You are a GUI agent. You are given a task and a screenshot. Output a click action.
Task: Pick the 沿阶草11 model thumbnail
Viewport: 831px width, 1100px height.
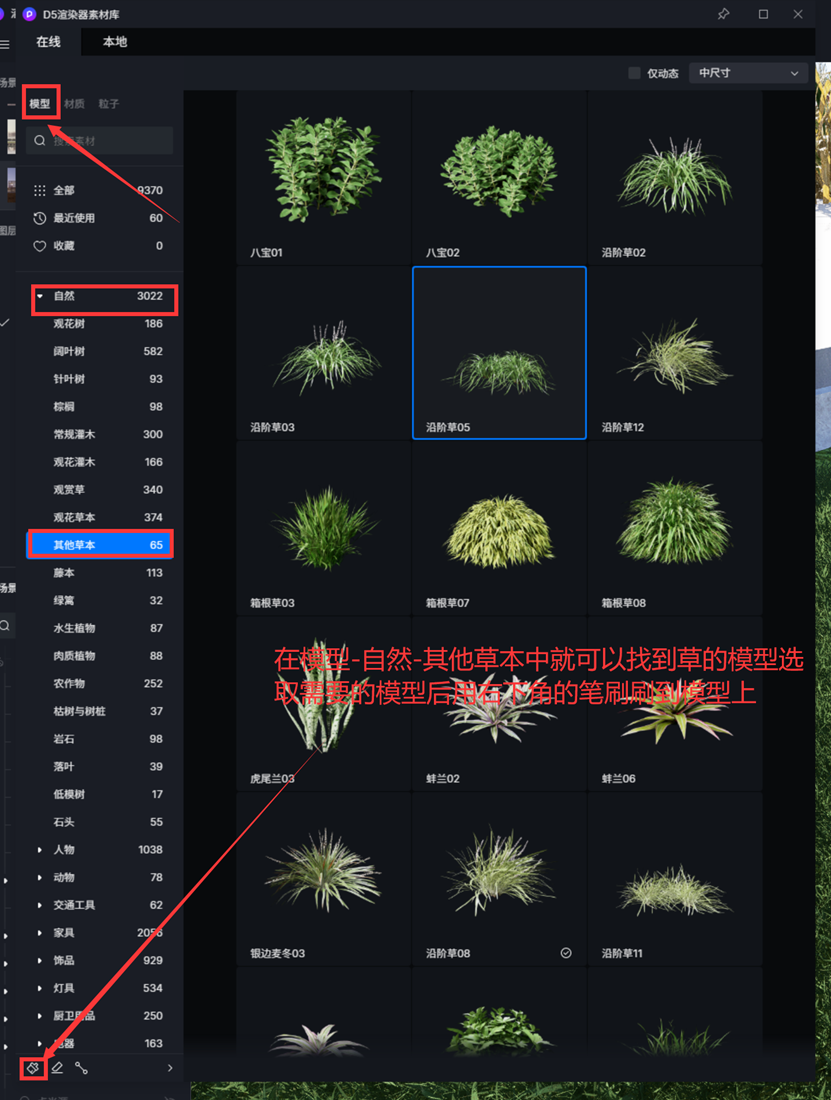pyautogui.click(x=675, y=879)
